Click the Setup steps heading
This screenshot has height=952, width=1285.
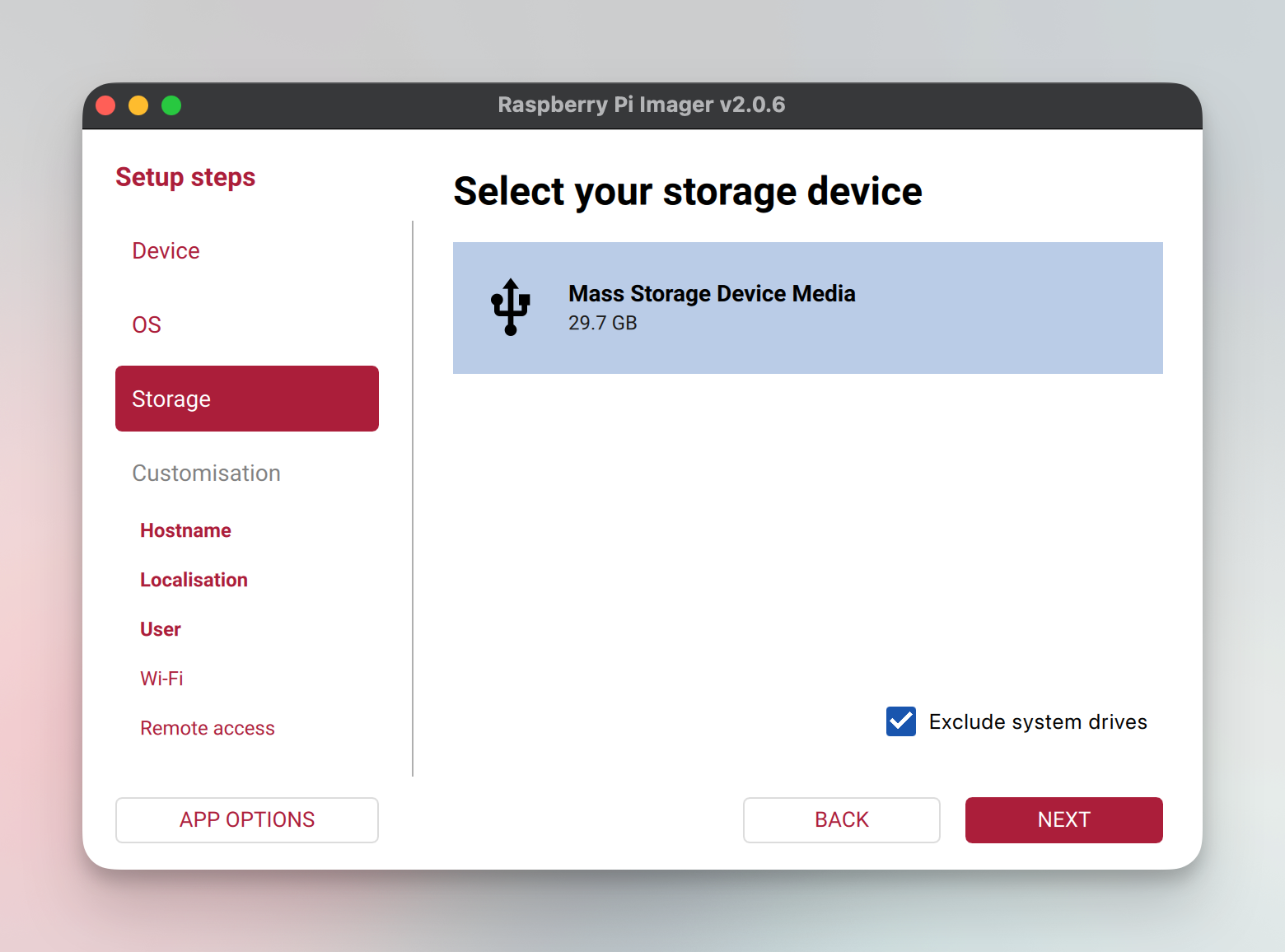pos(185,177)
